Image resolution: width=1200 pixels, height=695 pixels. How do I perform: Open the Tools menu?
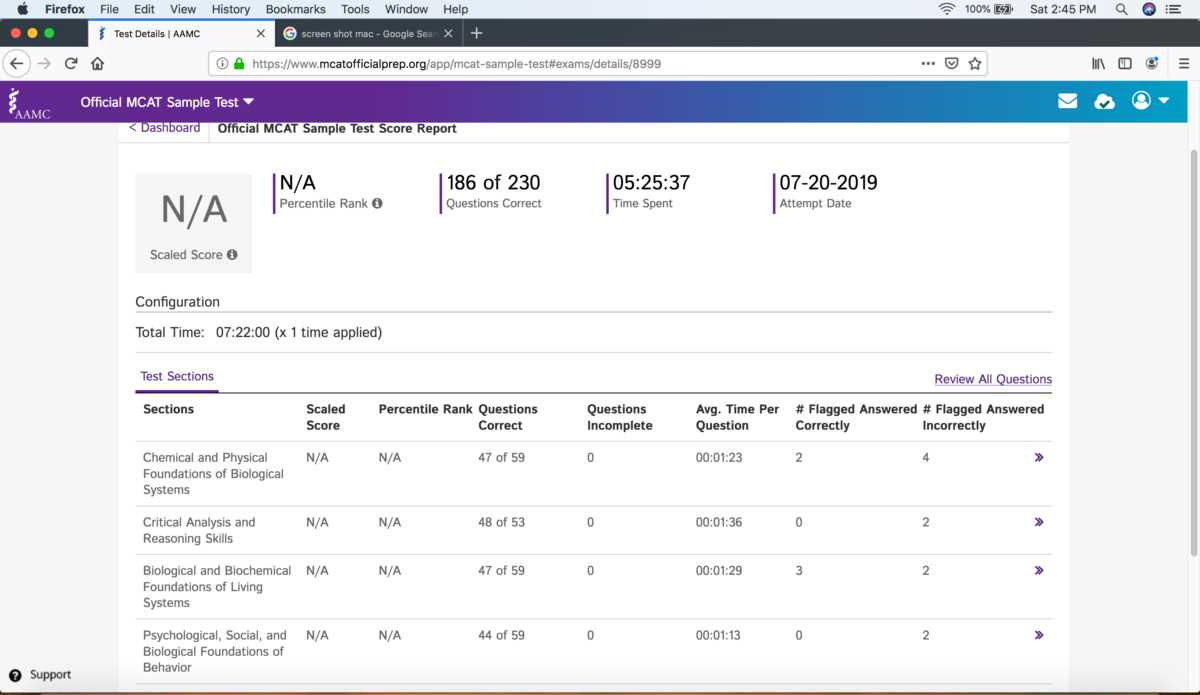pos(355,9)
